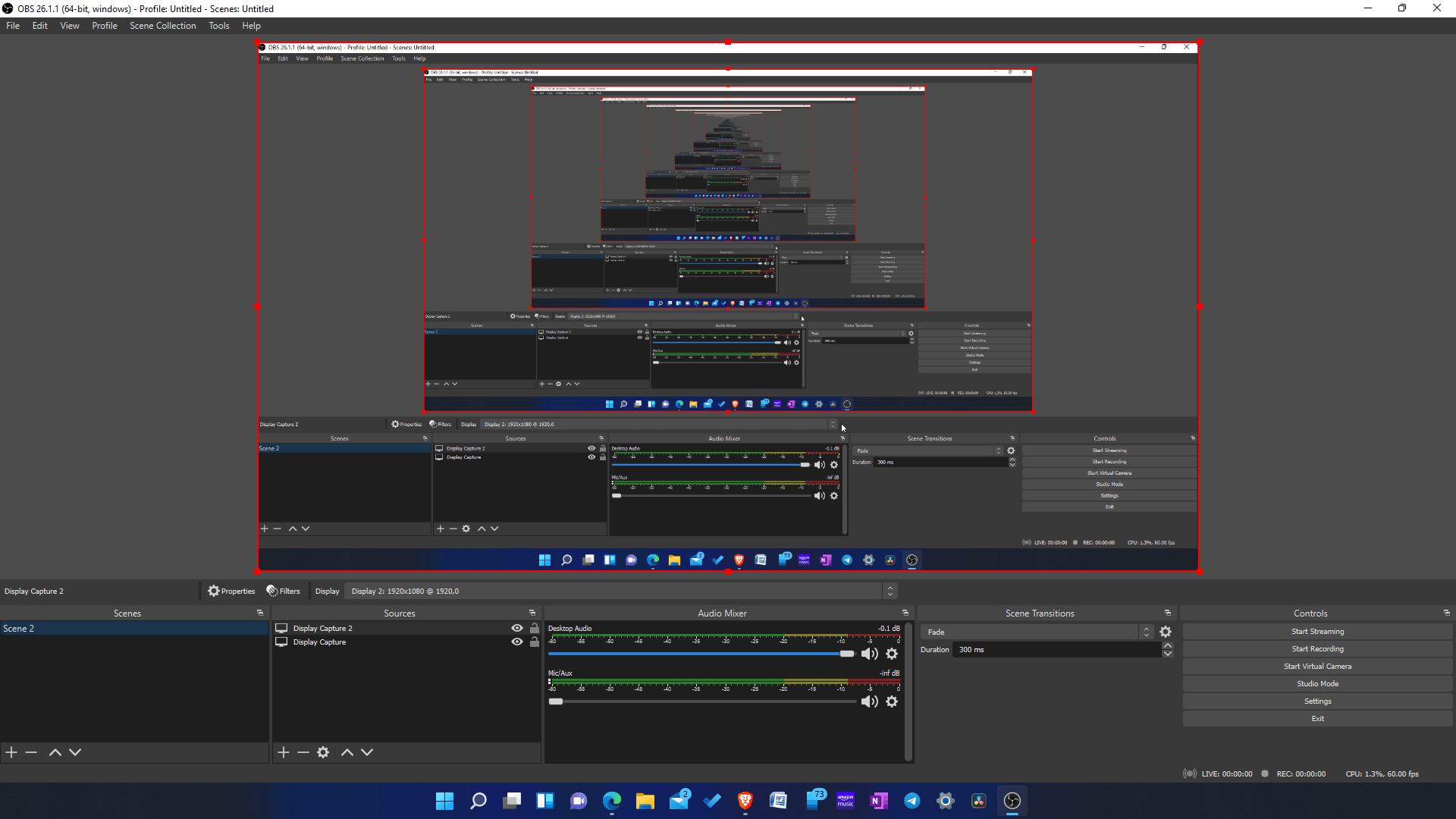Click the Desktop Audio volume slider

(x=698, y=654)
